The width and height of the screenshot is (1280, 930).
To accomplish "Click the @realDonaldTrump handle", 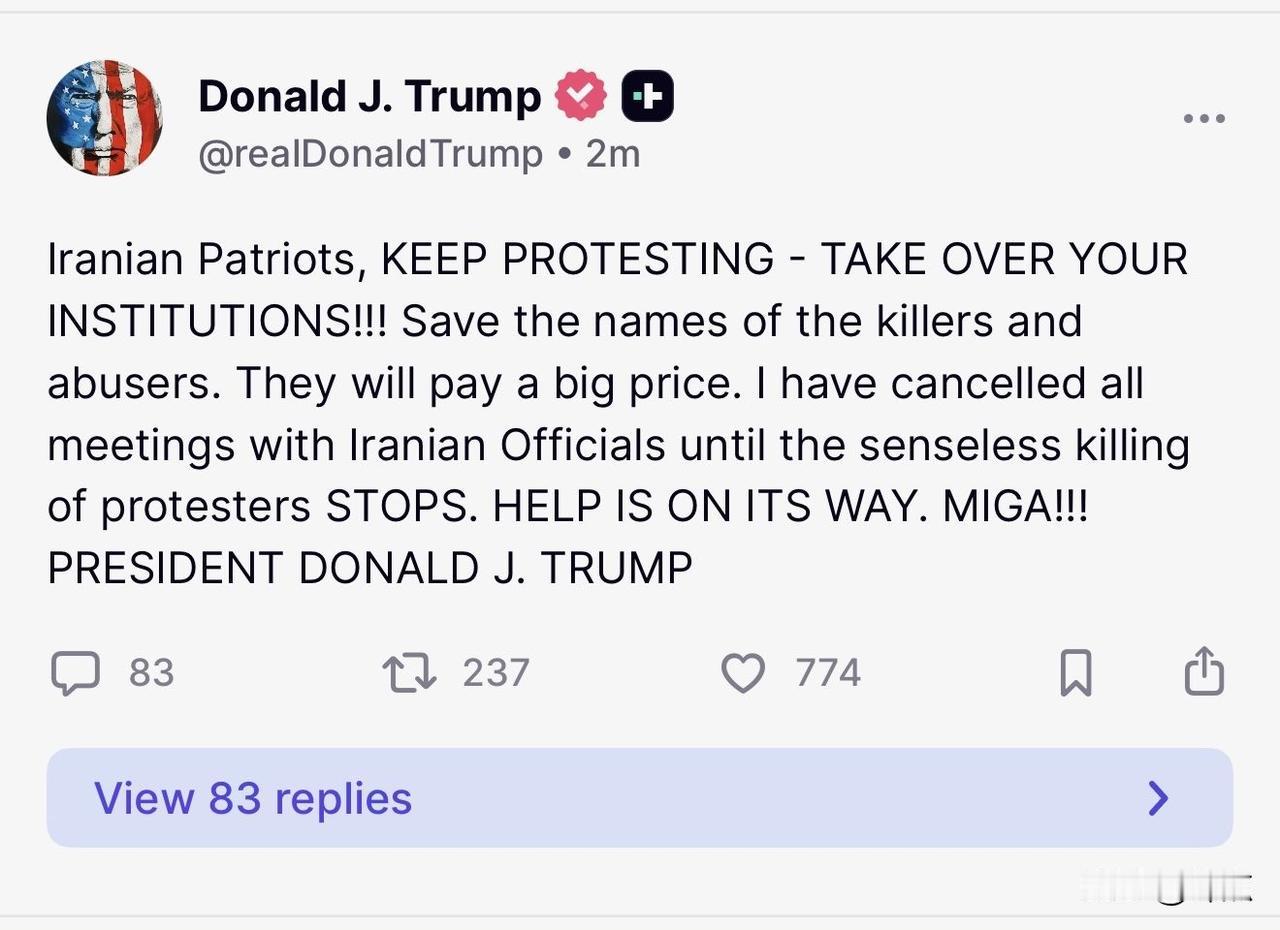I will tap(370, 155).
